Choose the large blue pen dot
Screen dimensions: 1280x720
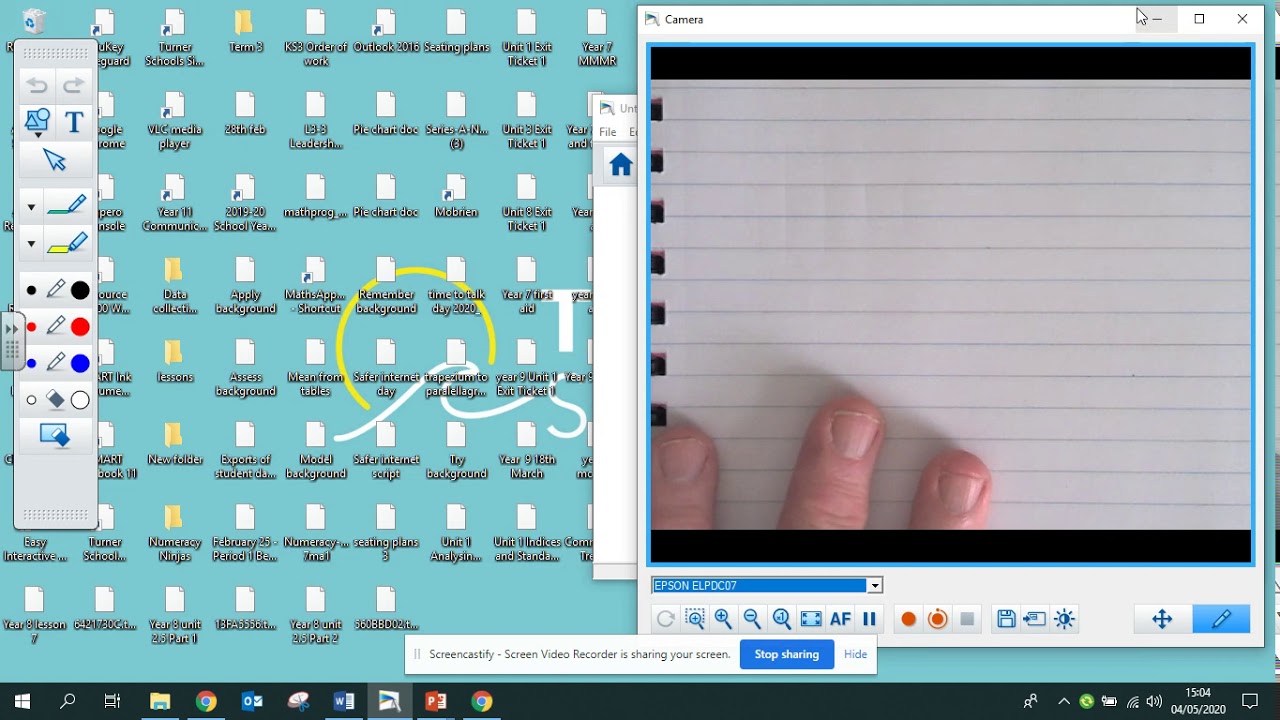(x=80, y=363)
